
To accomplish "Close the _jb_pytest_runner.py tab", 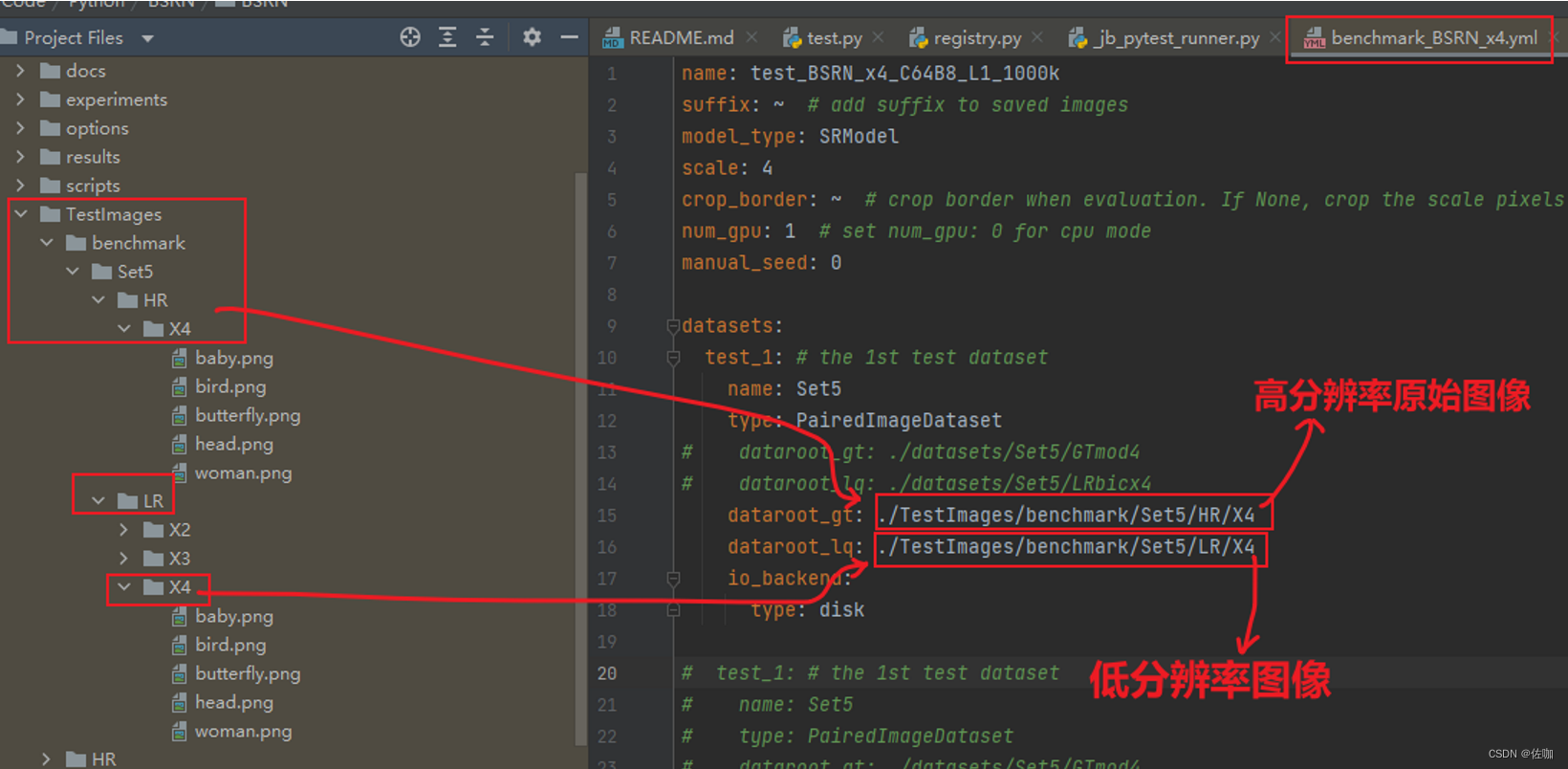I will coord(1274,37).
